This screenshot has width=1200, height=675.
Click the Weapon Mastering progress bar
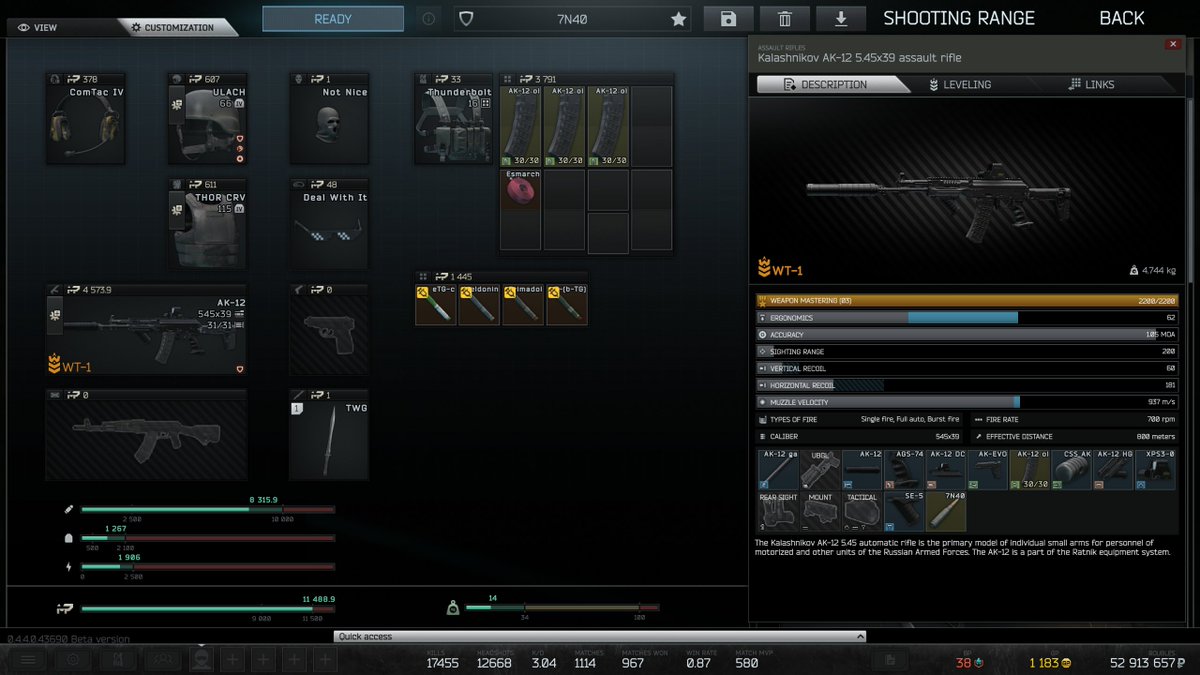[x=967, y=300]
